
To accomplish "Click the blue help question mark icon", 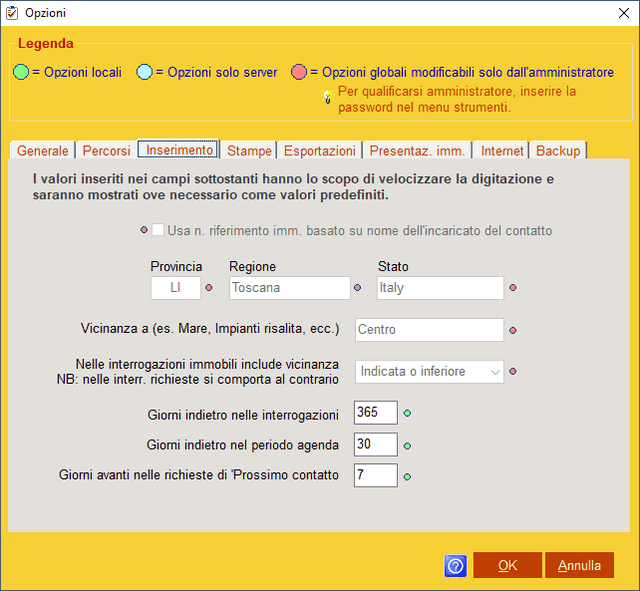I will click(455, 566).
